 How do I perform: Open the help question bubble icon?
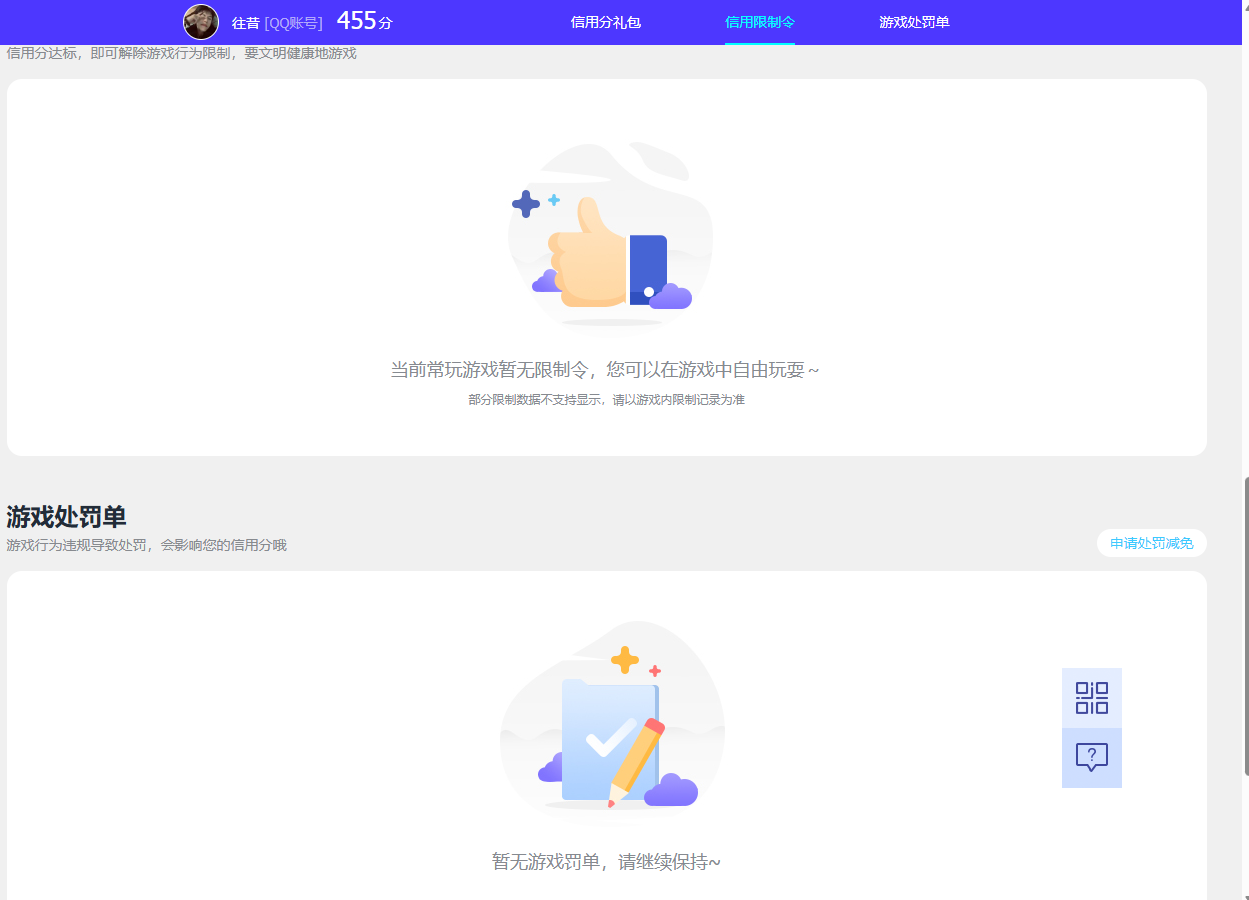pyautogui.click(x=1092, y=758)
